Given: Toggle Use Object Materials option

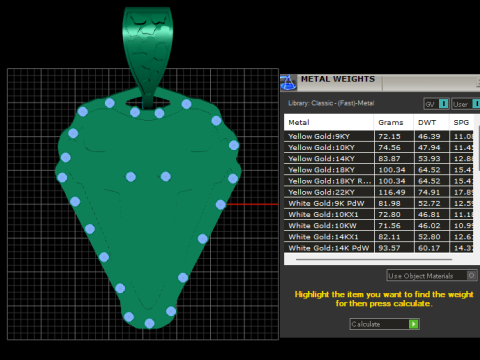Looking at the screenshot, I should click(432, 276).
